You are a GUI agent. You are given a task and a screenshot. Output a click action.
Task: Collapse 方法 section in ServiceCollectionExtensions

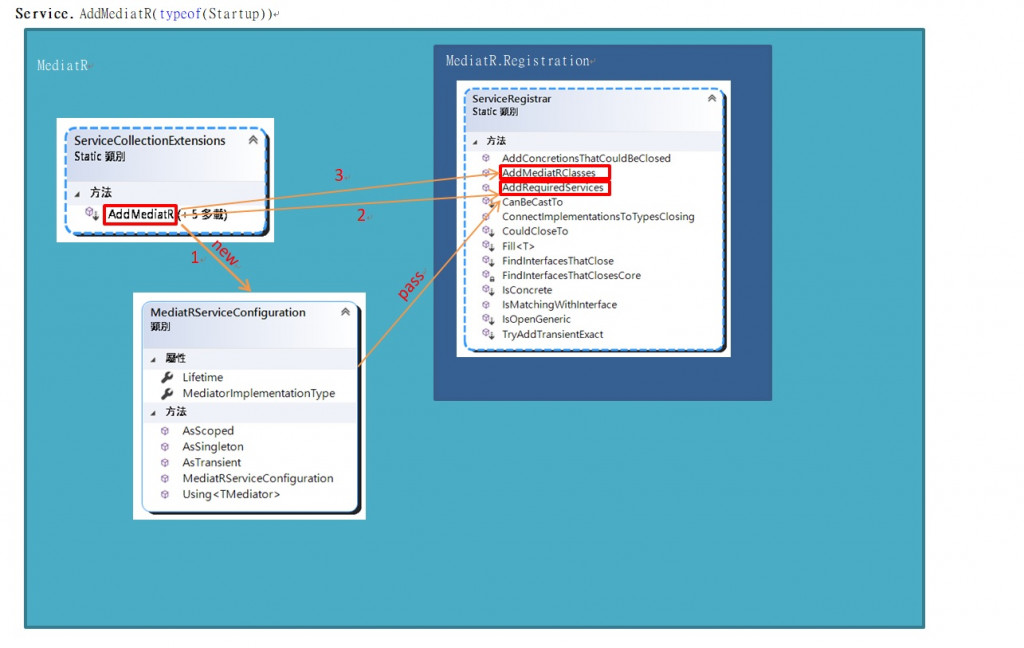(x=78, y=193)
